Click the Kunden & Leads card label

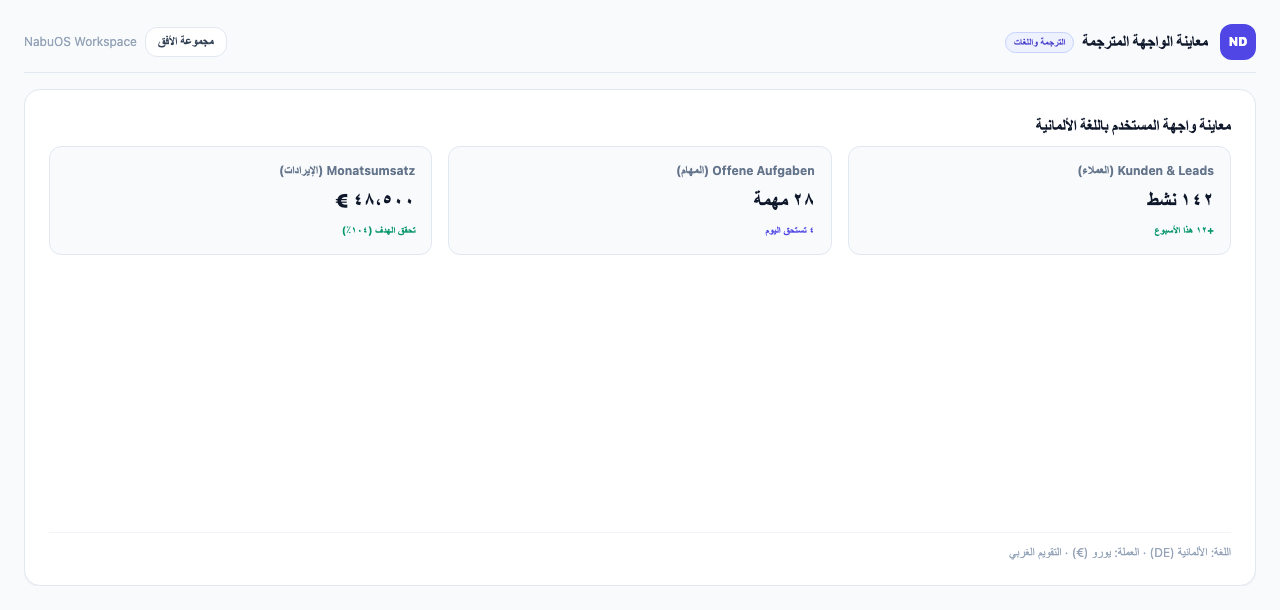1146,171
